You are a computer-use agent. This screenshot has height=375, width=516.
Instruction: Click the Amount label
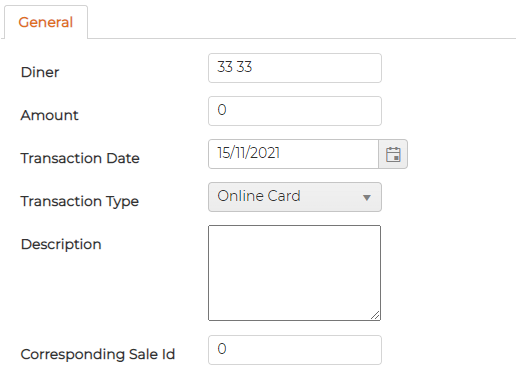[49, 115]
